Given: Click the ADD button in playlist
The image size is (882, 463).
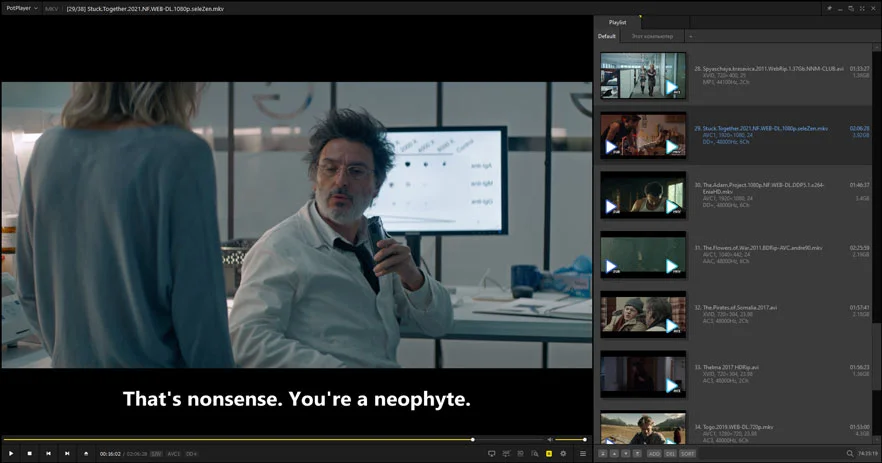Looking at the screenshot, I should 654,453.
